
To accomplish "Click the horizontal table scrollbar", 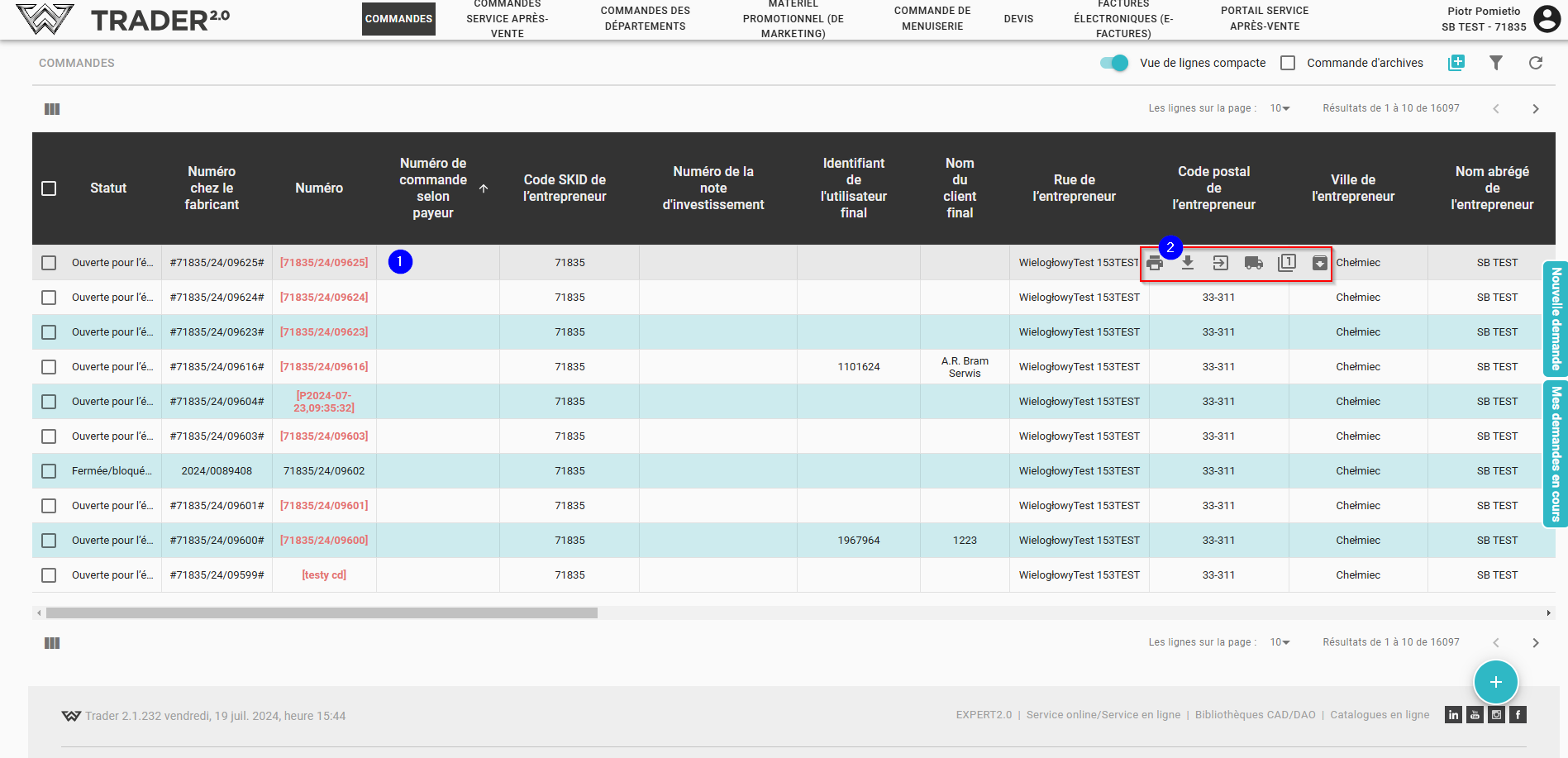I will click(322, 613).
